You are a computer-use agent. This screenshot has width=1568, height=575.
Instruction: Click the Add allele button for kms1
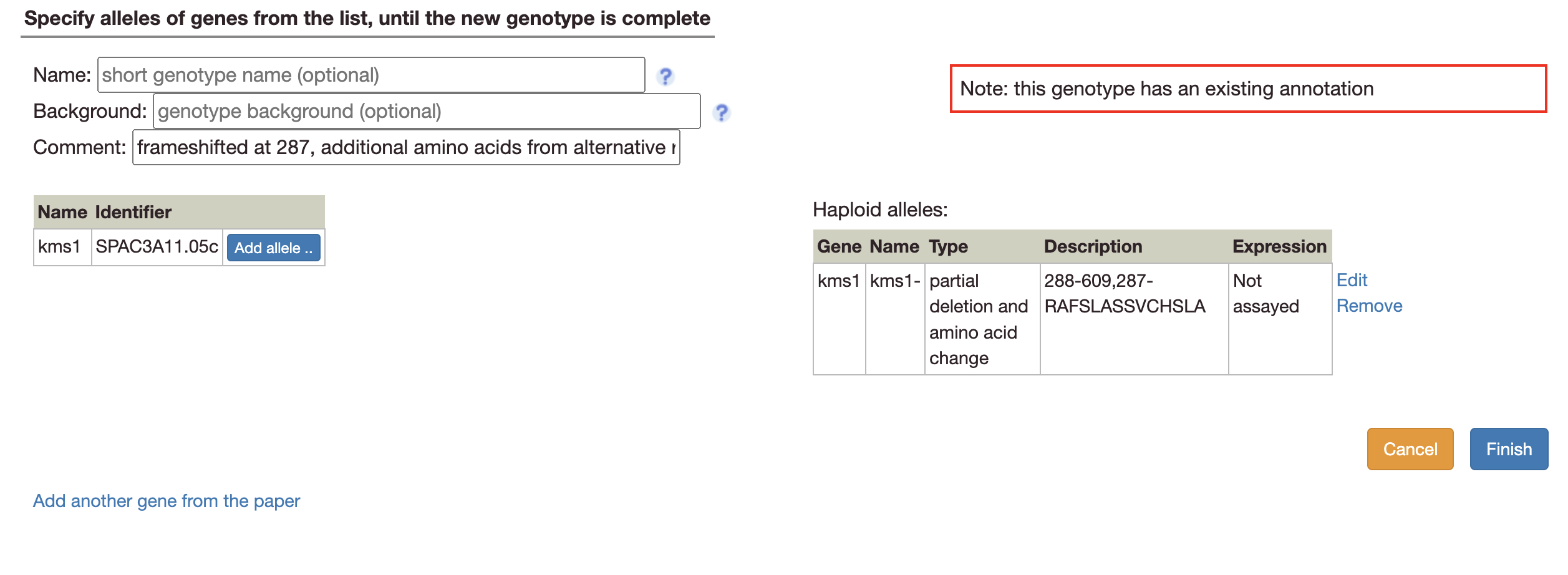(273, 247)
